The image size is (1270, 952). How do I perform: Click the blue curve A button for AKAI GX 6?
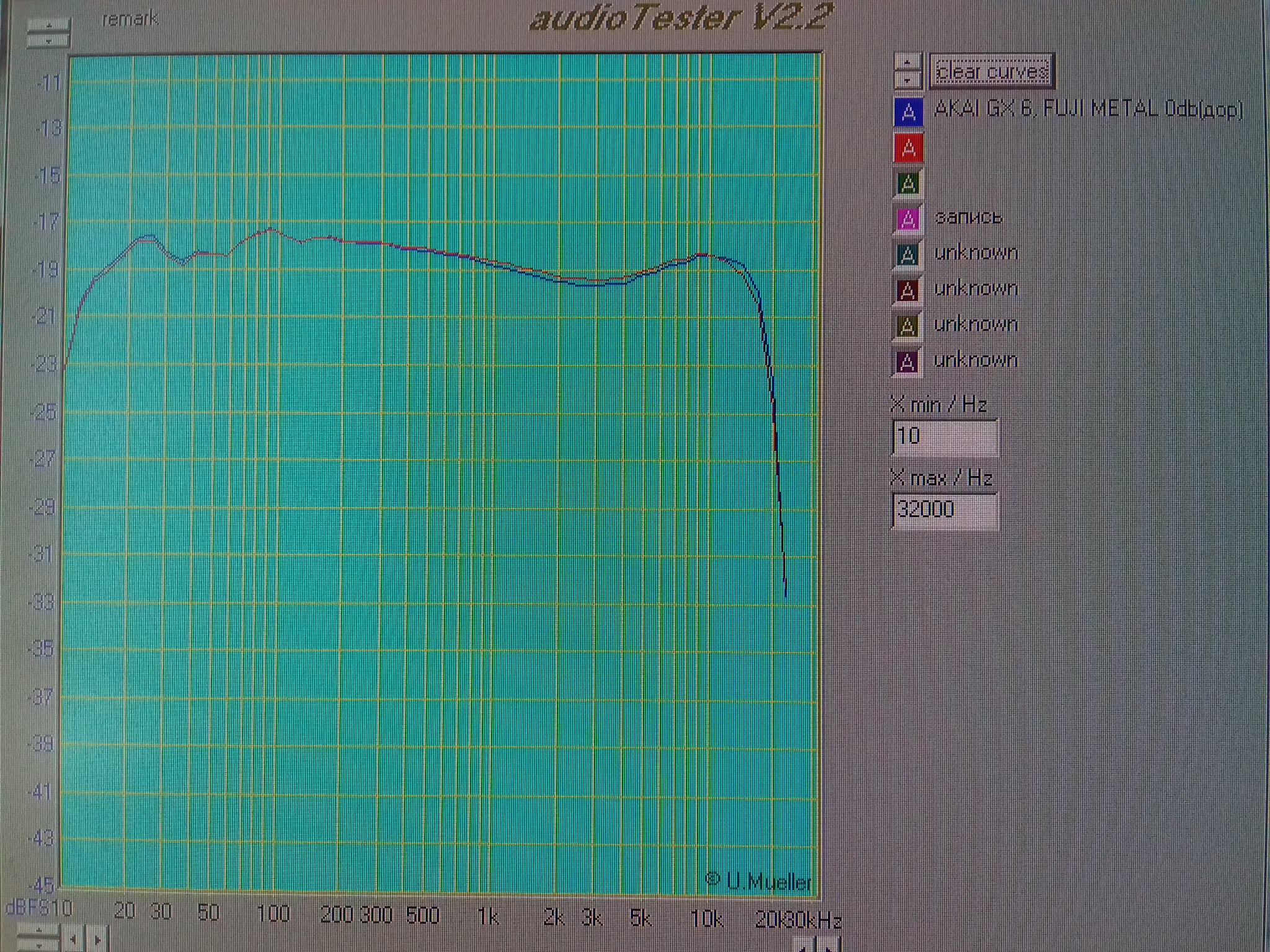coord(908,112)
